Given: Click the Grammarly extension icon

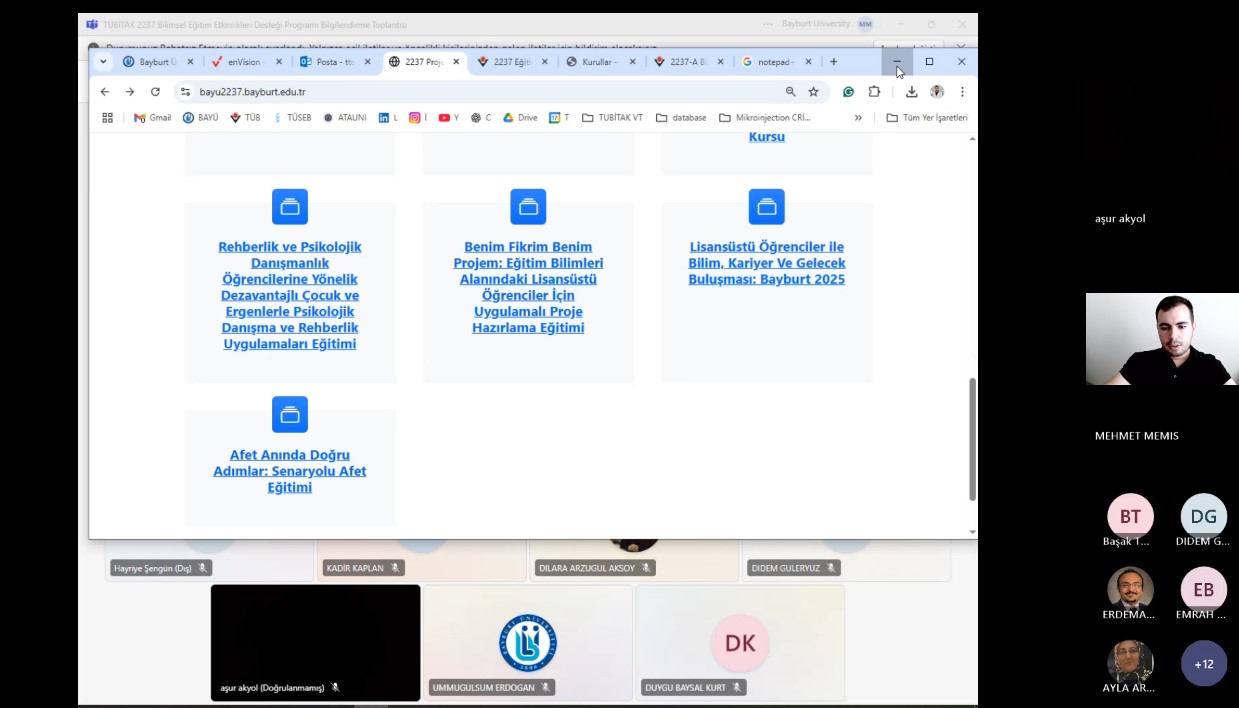Looking at the screenshot, I should (x=848, y=92).
